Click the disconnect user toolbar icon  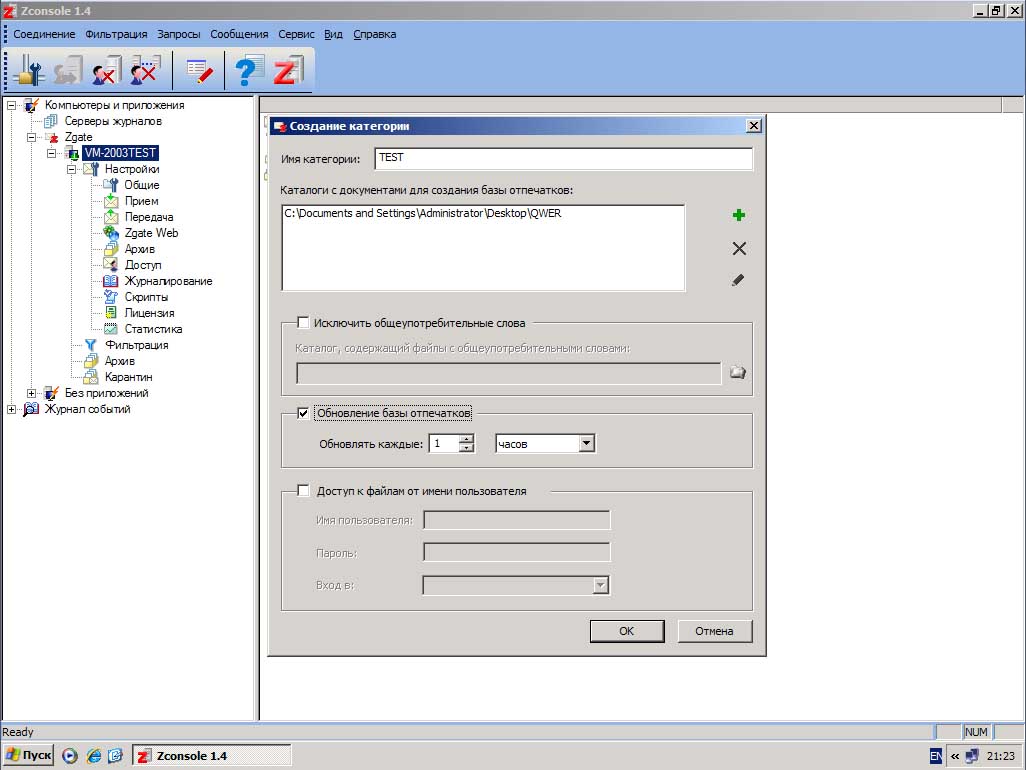[107, 71]
